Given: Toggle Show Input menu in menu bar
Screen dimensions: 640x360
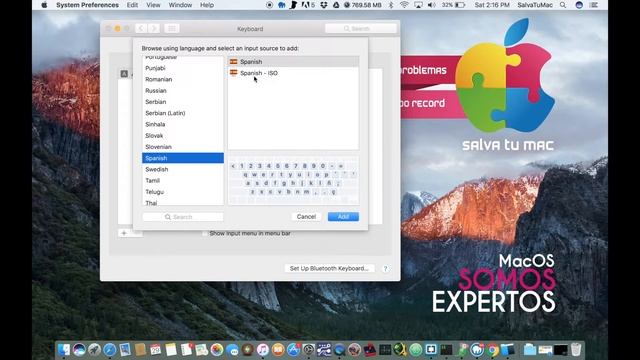Looking at the screenshot, I should (x=205, y=233).
